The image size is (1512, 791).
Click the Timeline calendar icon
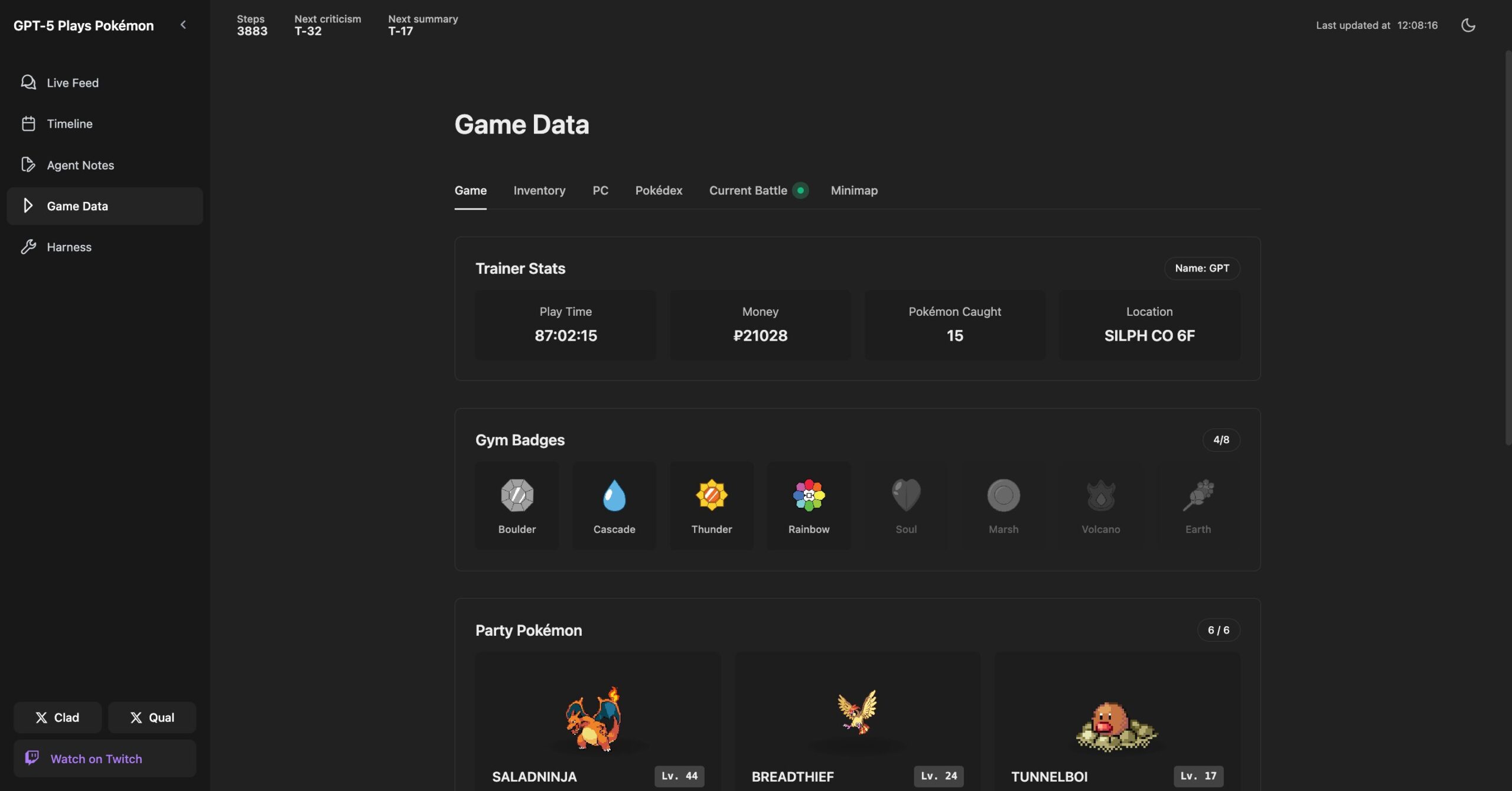[x=28, y=123]
